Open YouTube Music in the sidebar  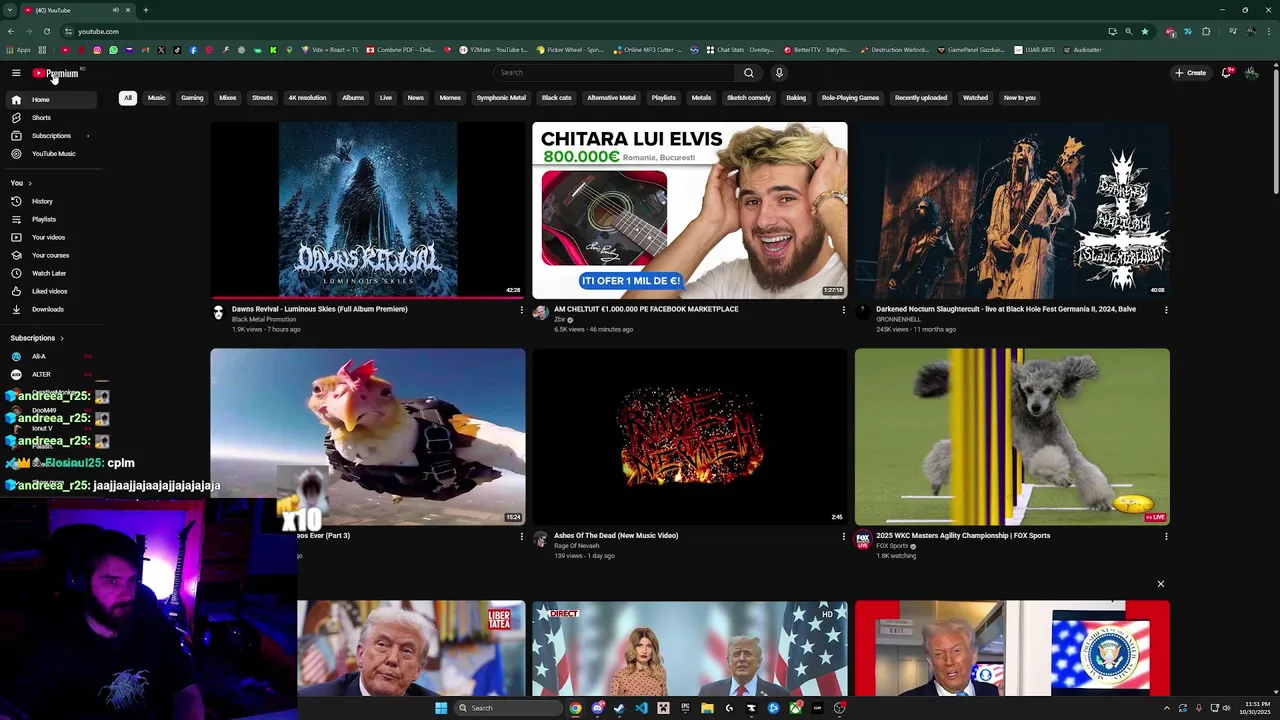pos(50,154)
